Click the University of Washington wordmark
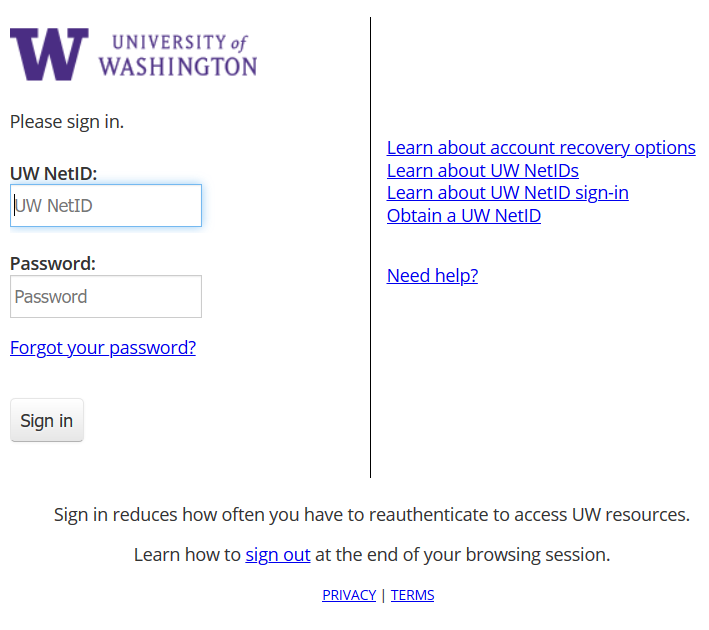Screen dimensions: 709x630 pos(178,55)
